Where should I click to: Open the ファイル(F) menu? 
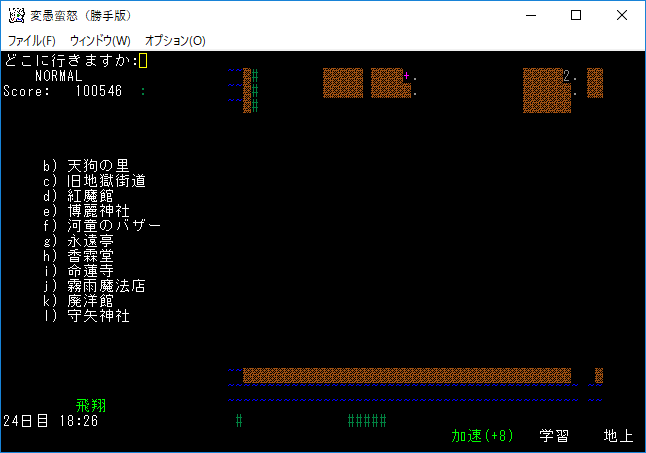pos(31,41)
